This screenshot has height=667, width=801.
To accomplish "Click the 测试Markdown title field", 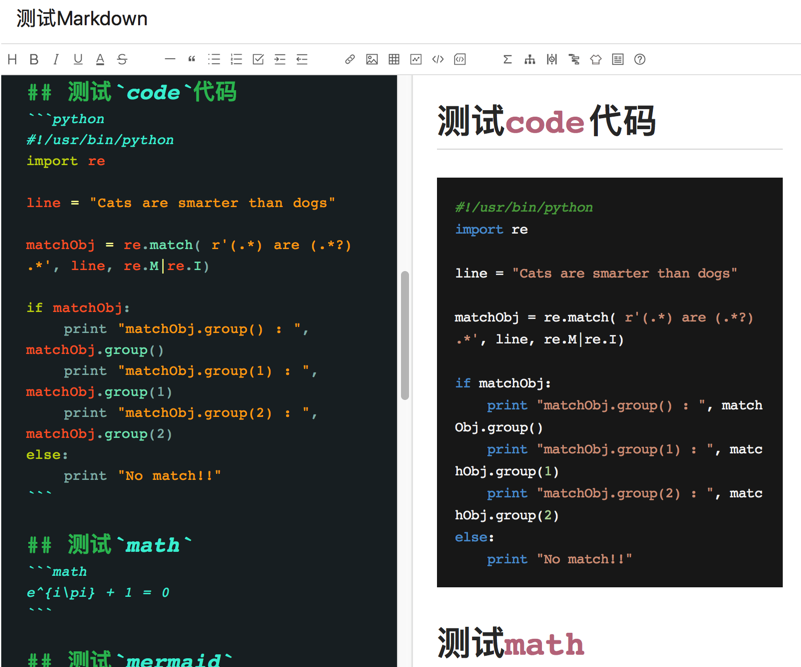I will (82, 18).
